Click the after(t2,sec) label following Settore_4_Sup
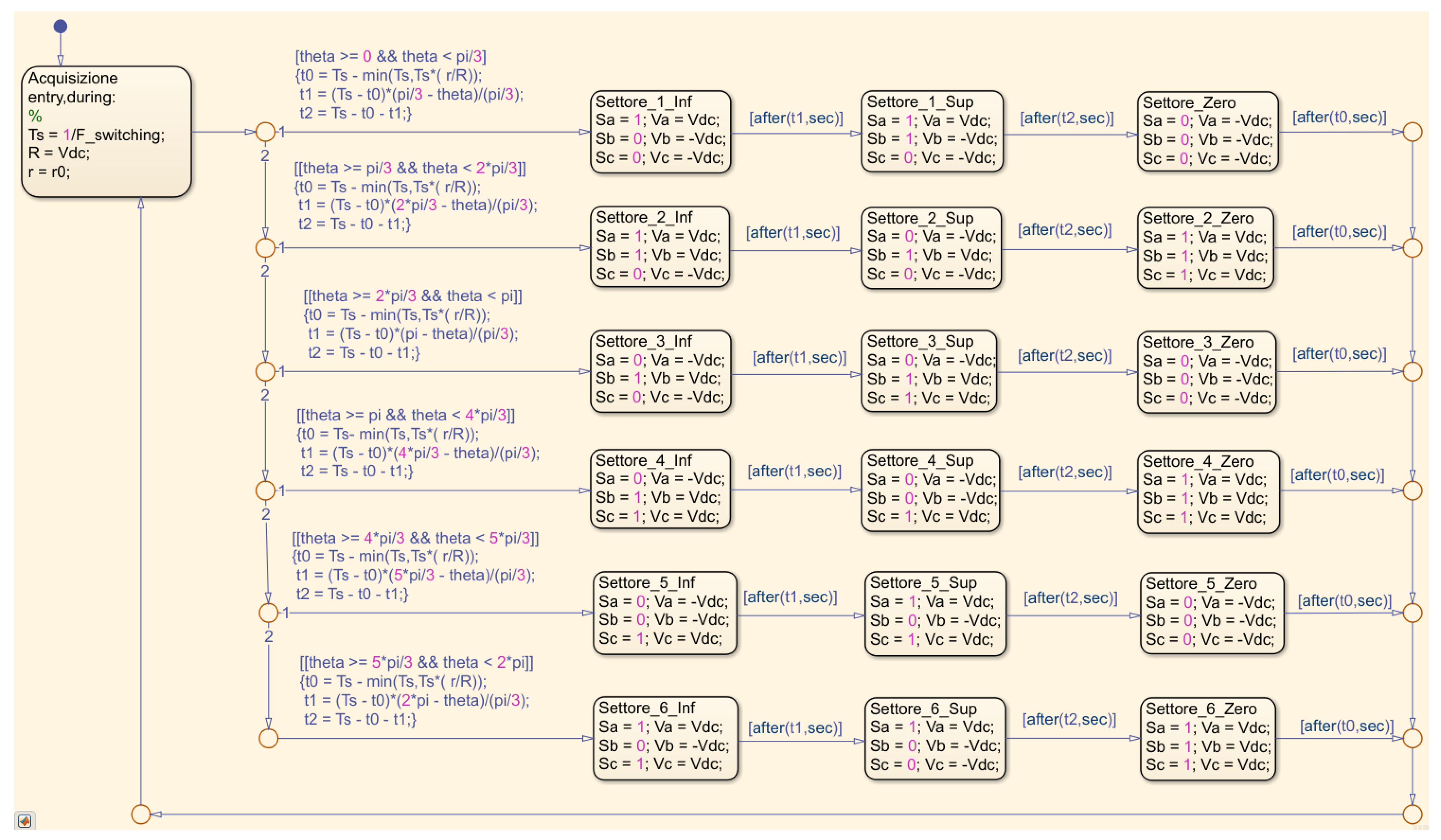The height and width of the screenshot is (840, 1441). click(x=1065, y=472)
